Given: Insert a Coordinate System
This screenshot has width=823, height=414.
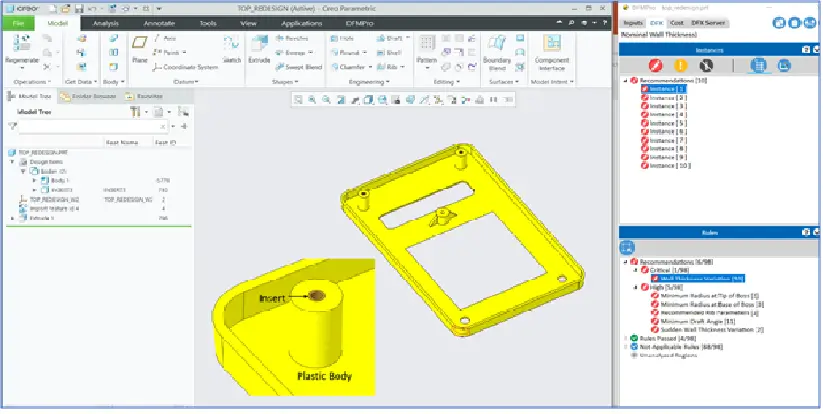Looking at the screenshot, I should tap(186, 67).
